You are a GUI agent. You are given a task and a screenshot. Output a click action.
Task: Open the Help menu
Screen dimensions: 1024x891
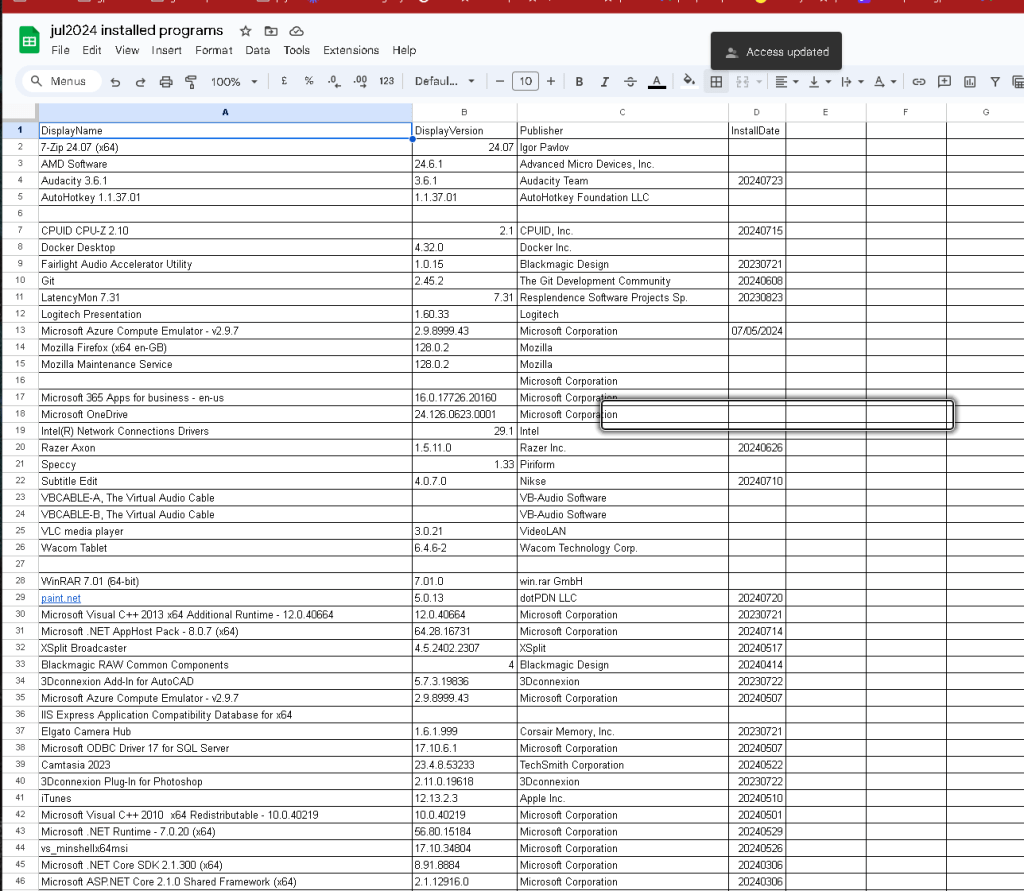pos(404,50)
